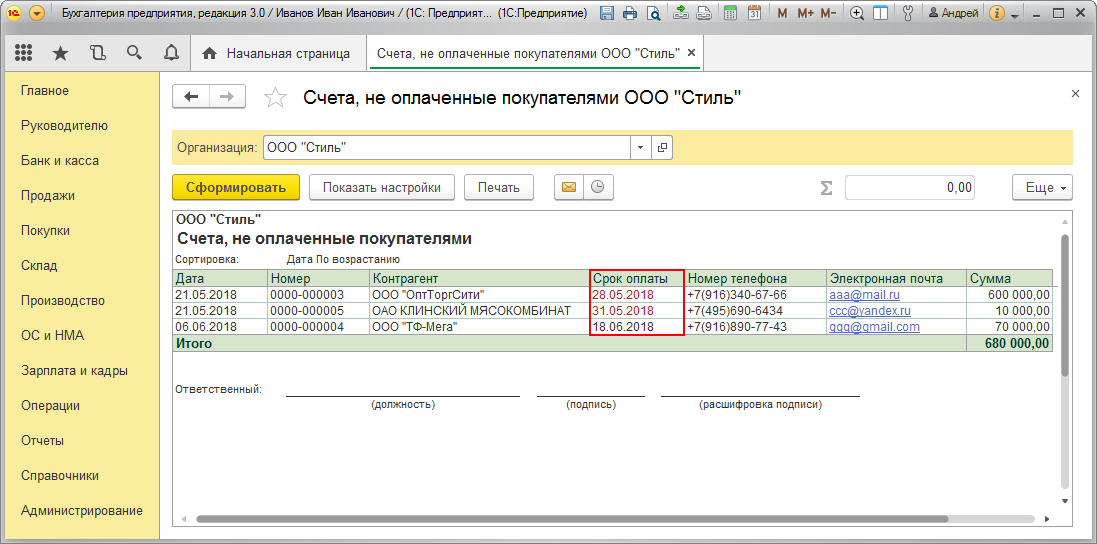Viewport: 1097px width, 544px height.
Task: Open the sections menu grid icon
Action: pyautogui.click(x=23, y=53)
